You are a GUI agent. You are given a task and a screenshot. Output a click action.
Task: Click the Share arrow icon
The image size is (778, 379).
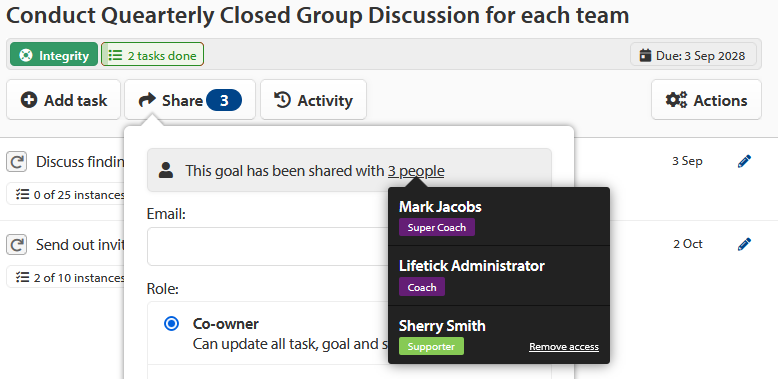click(147, 100)
